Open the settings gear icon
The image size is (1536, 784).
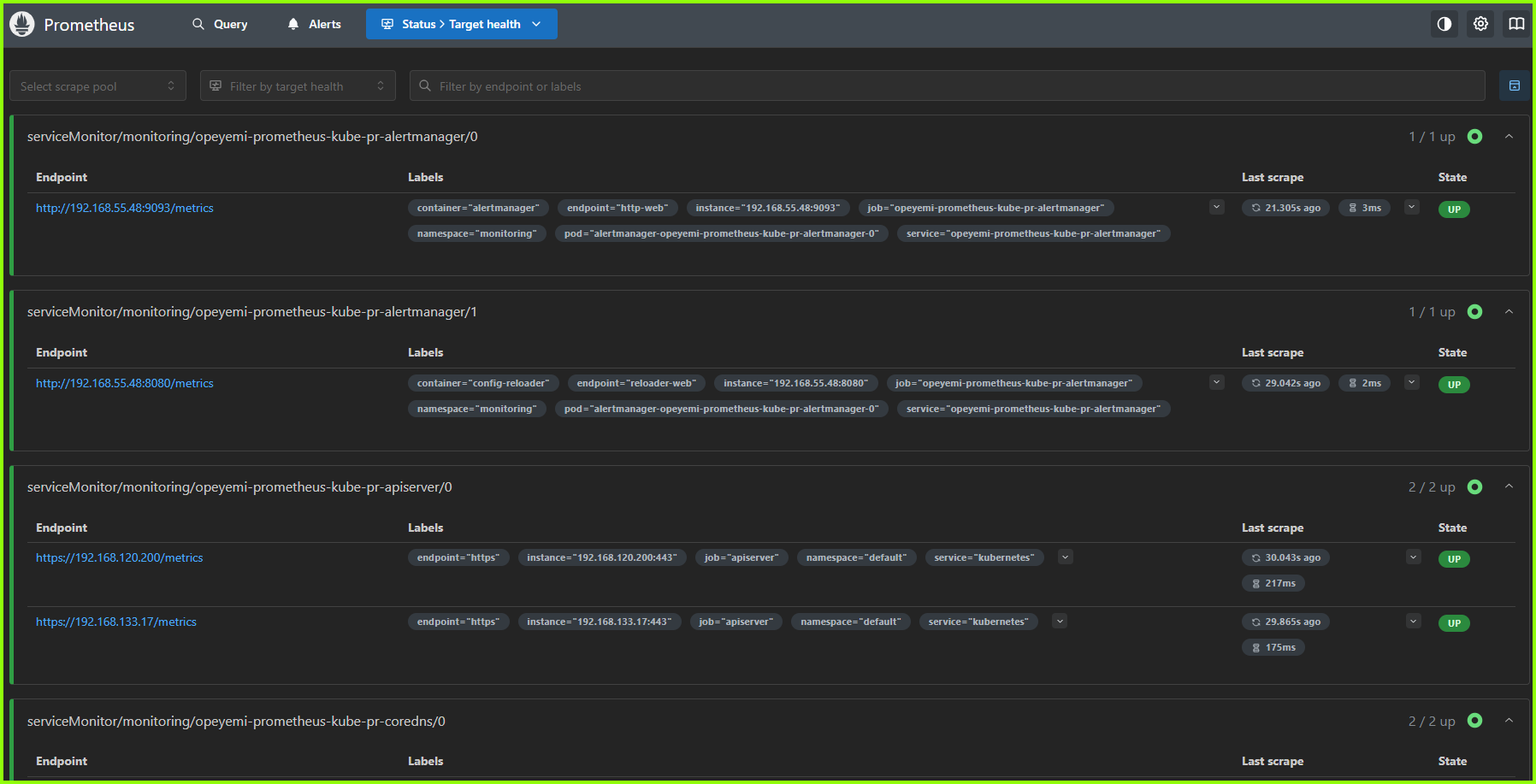(x=1480, y=24)
